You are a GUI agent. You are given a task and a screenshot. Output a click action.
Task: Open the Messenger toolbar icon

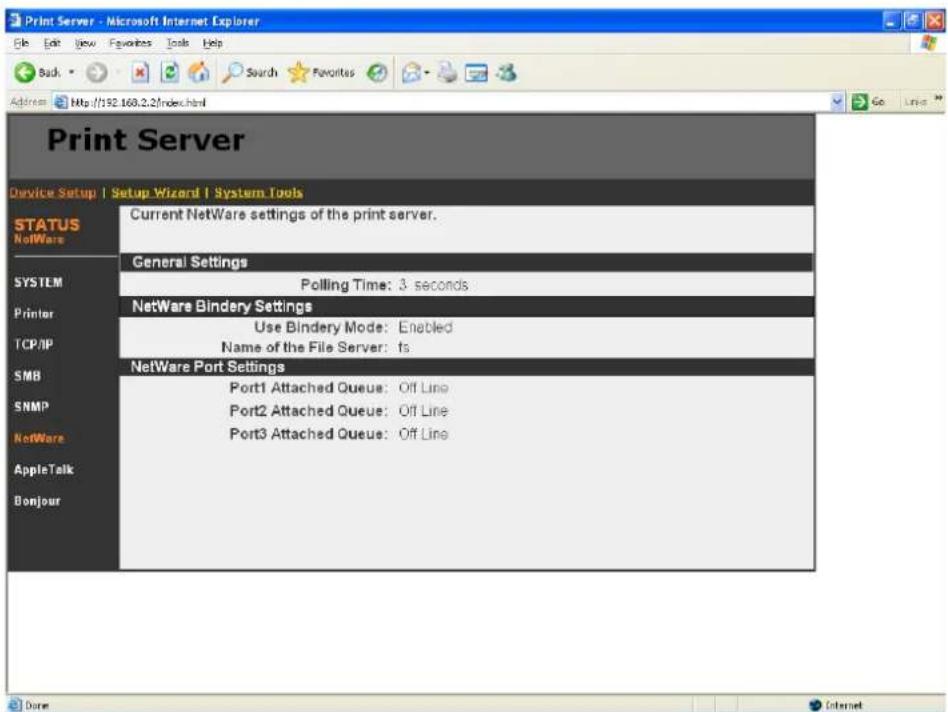pos(507,73)
